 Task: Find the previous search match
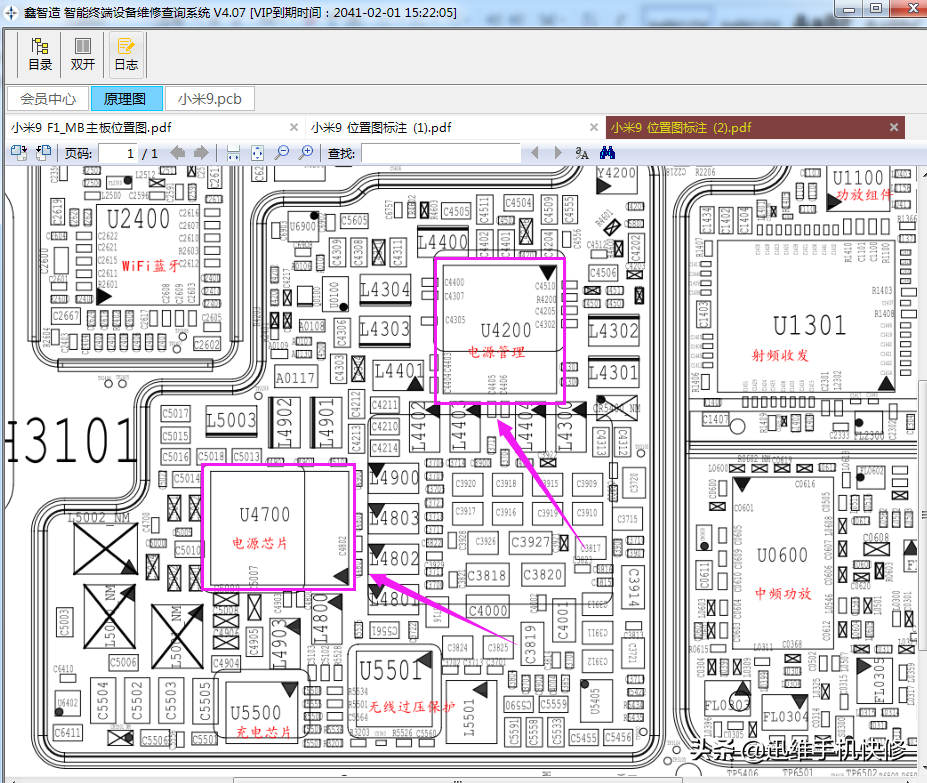click(x=535, y=153)
